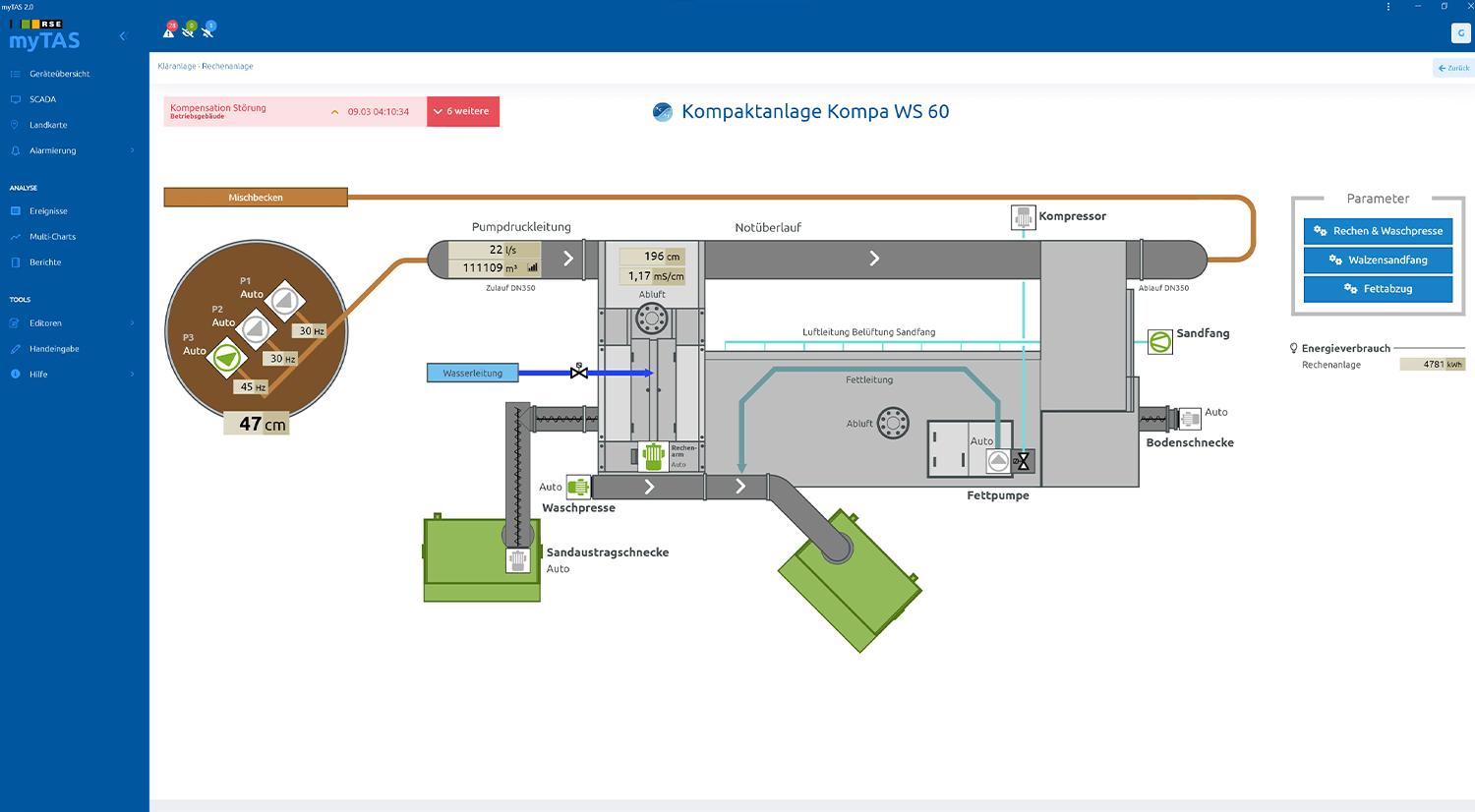Screen dimensions: 1475x812
Task: Click the upper Abluft fan icon
Action: [652, 319]
